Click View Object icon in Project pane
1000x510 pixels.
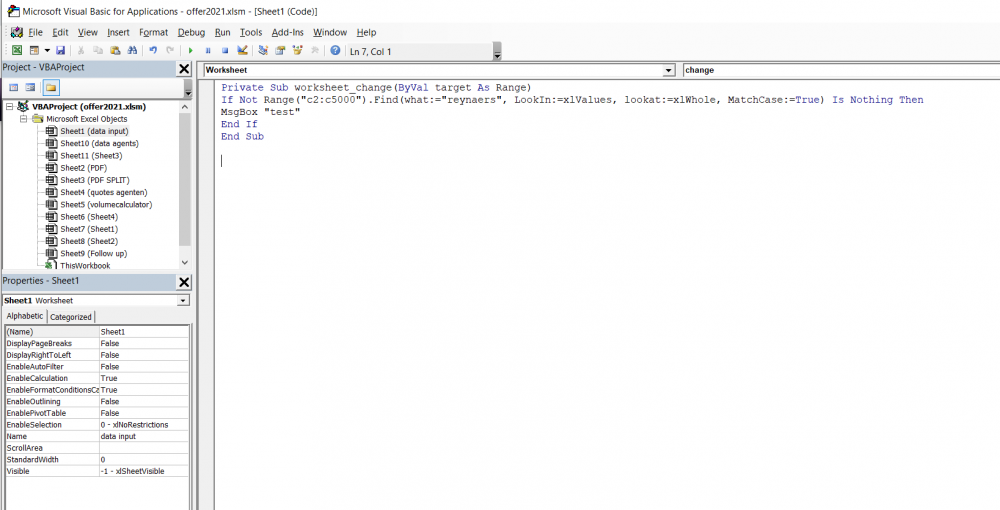(30, 88)
